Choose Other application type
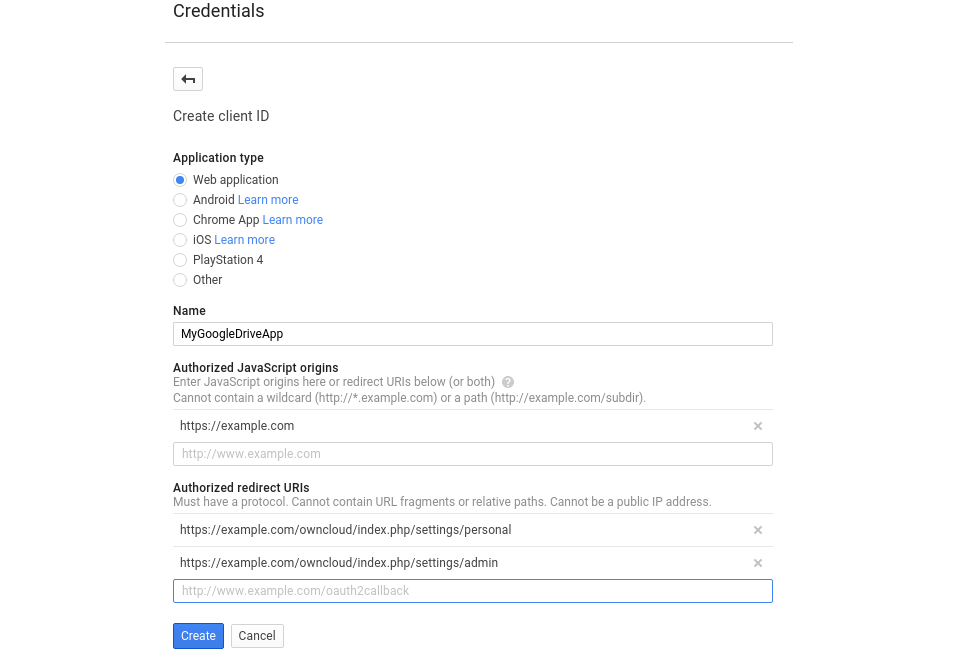Image resolution: width=973 pixels, height=652 pixels. click(x=180, y=280)
